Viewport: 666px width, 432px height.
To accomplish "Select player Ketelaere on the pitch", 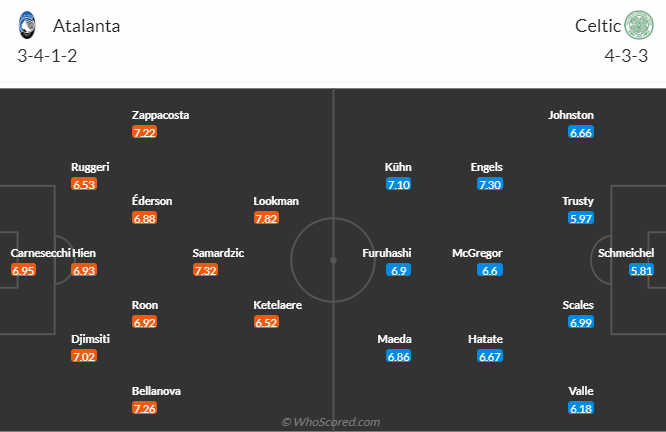I will point(276,305).
